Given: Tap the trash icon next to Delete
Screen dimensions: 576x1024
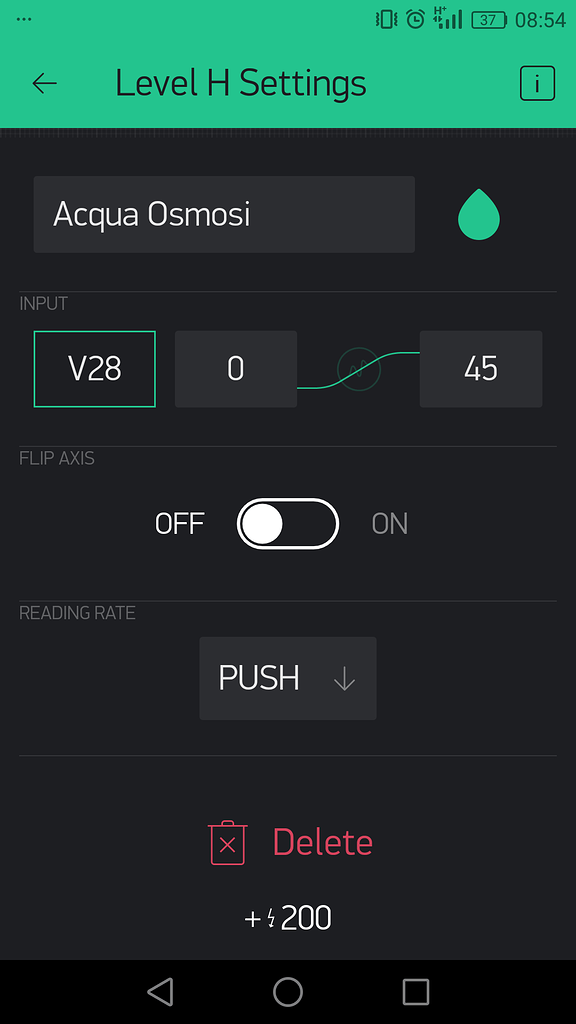Looking at the screenshot, I should (226, 842).
